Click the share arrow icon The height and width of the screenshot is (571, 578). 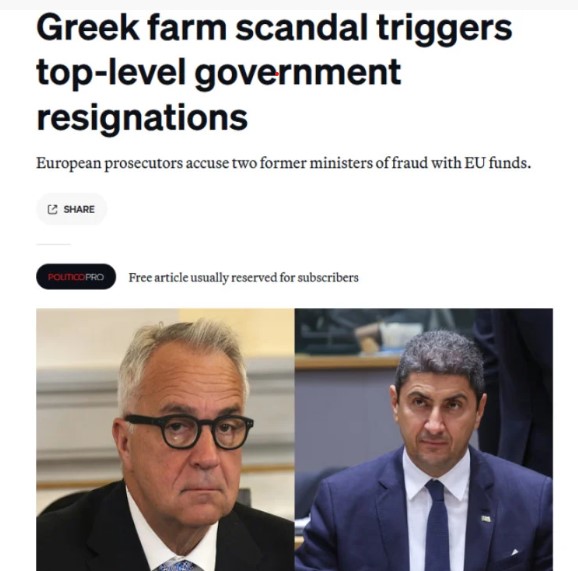tap(52, 209)
